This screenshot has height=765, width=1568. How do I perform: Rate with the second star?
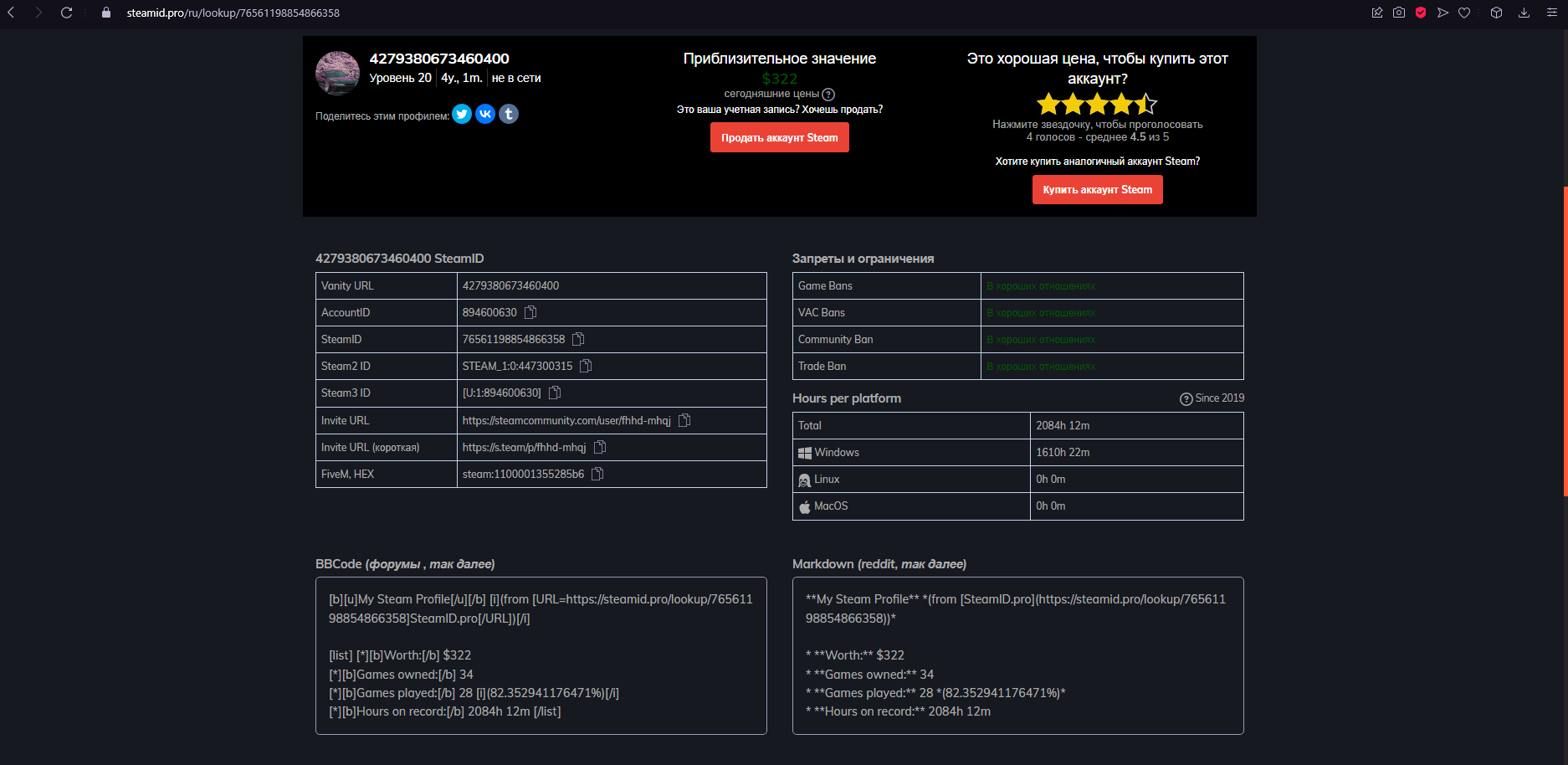click(x=1073, y=104)
